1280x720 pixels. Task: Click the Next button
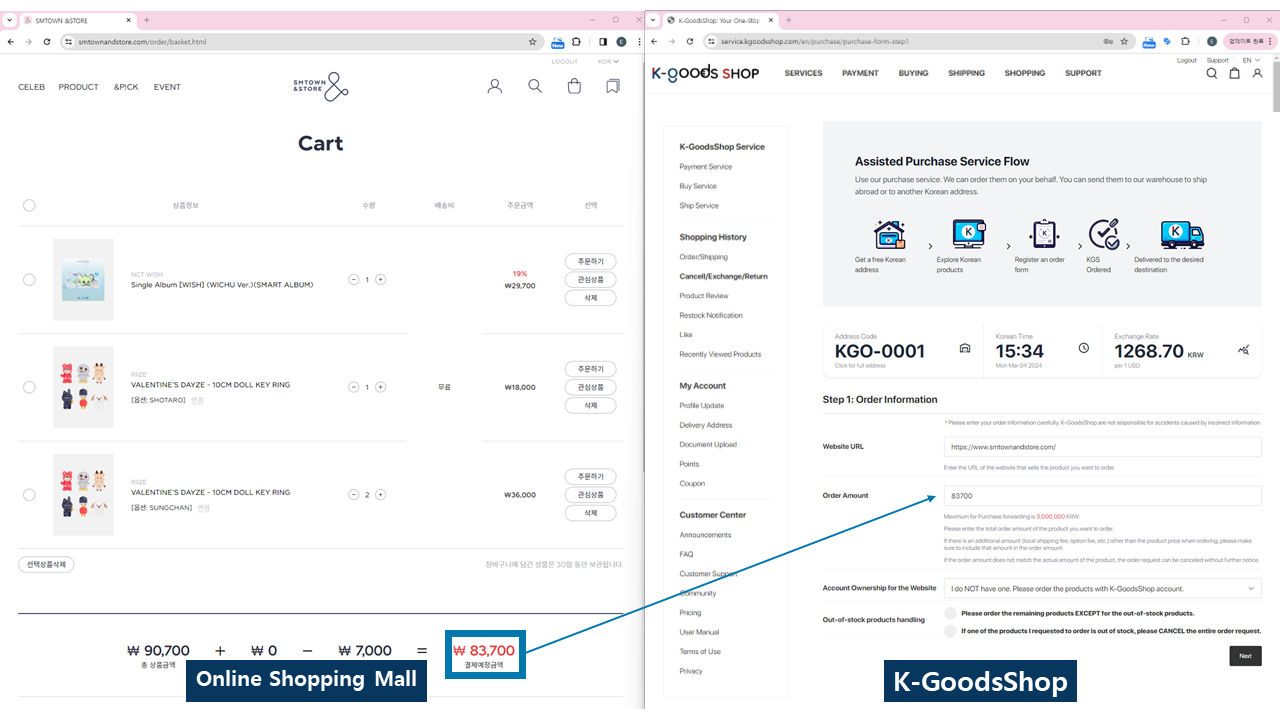tap(1245, 656)
